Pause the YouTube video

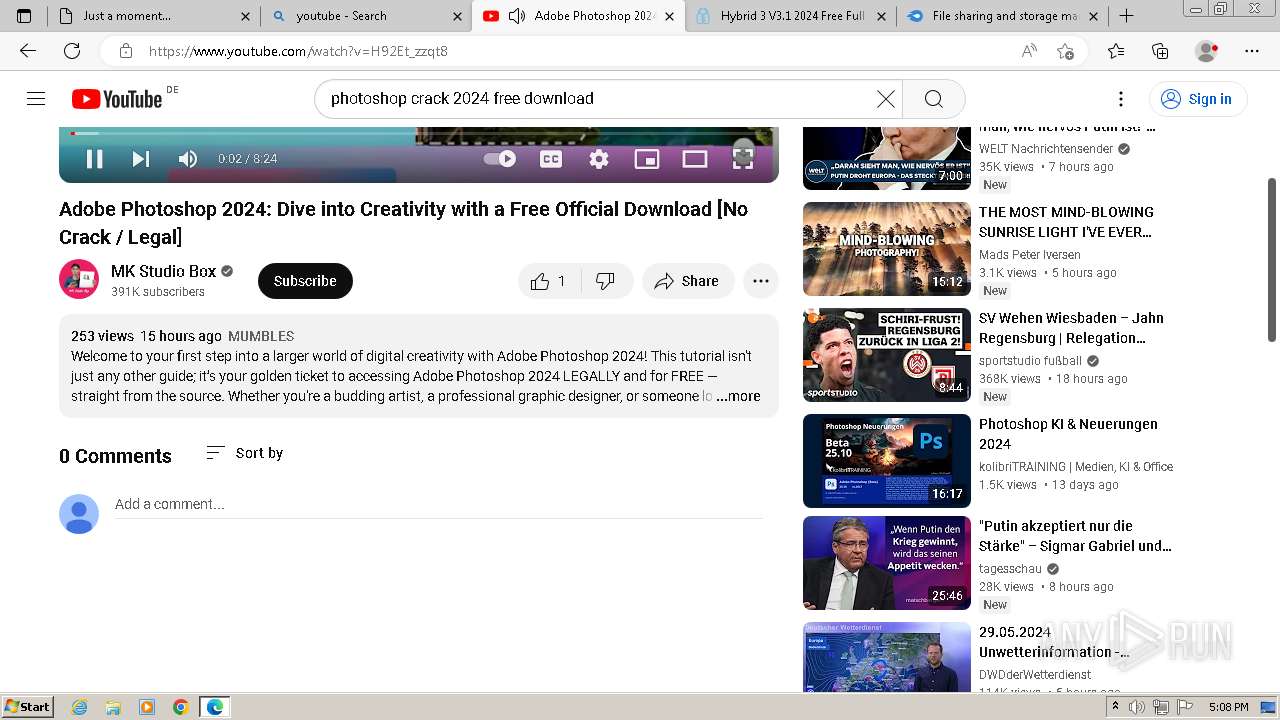pos(94,158)
